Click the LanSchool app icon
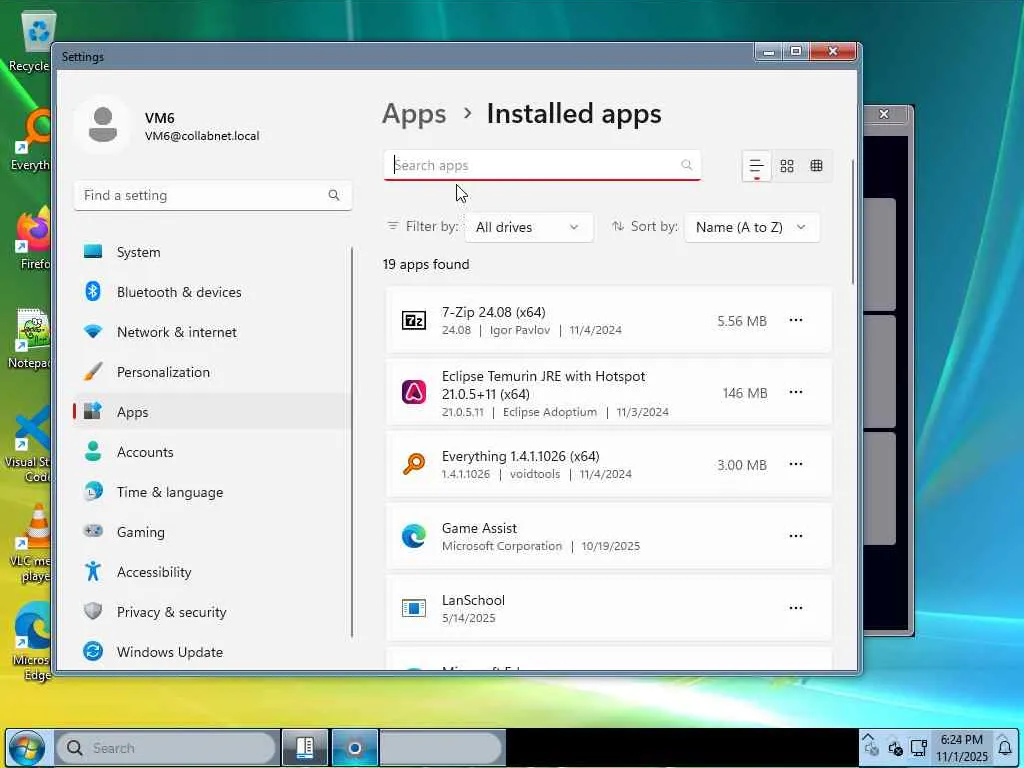The width and height of the screenshot is (1024, 768). [x=413, y=608]
